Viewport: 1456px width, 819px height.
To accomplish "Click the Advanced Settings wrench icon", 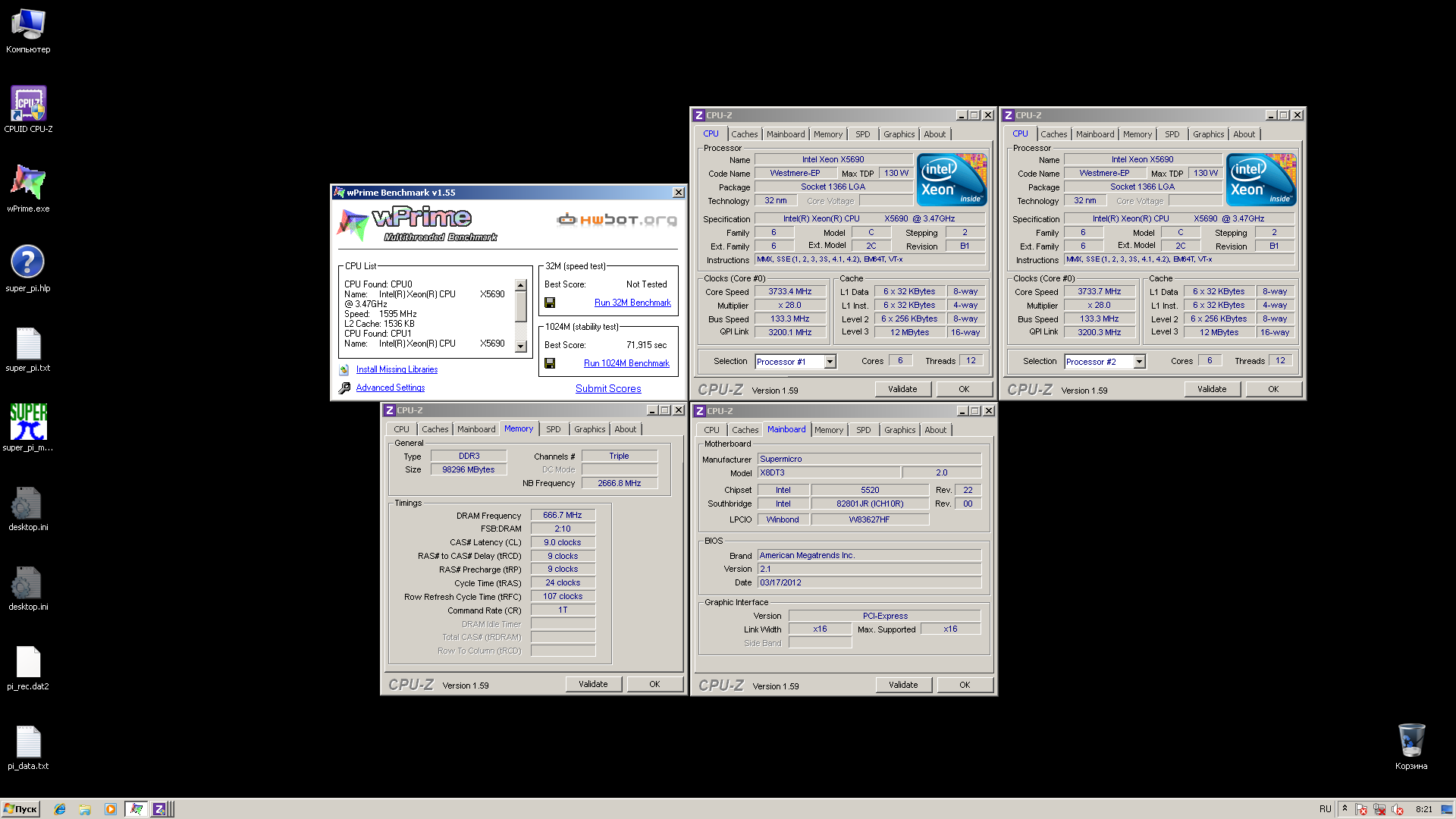I will pyautogui.click(x=344, y=388).
